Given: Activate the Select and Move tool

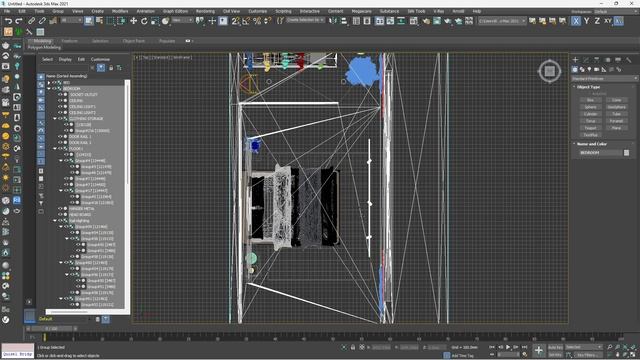Looking at the screenshot, I should tap(133, 20).
